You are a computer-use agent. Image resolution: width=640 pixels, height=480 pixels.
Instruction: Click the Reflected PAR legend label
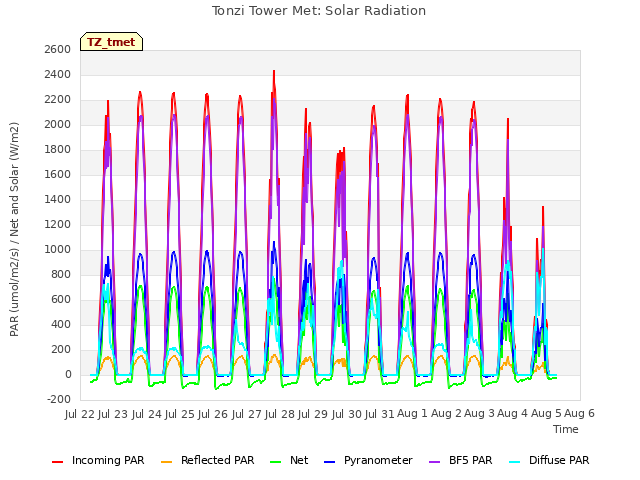[218, 460]
